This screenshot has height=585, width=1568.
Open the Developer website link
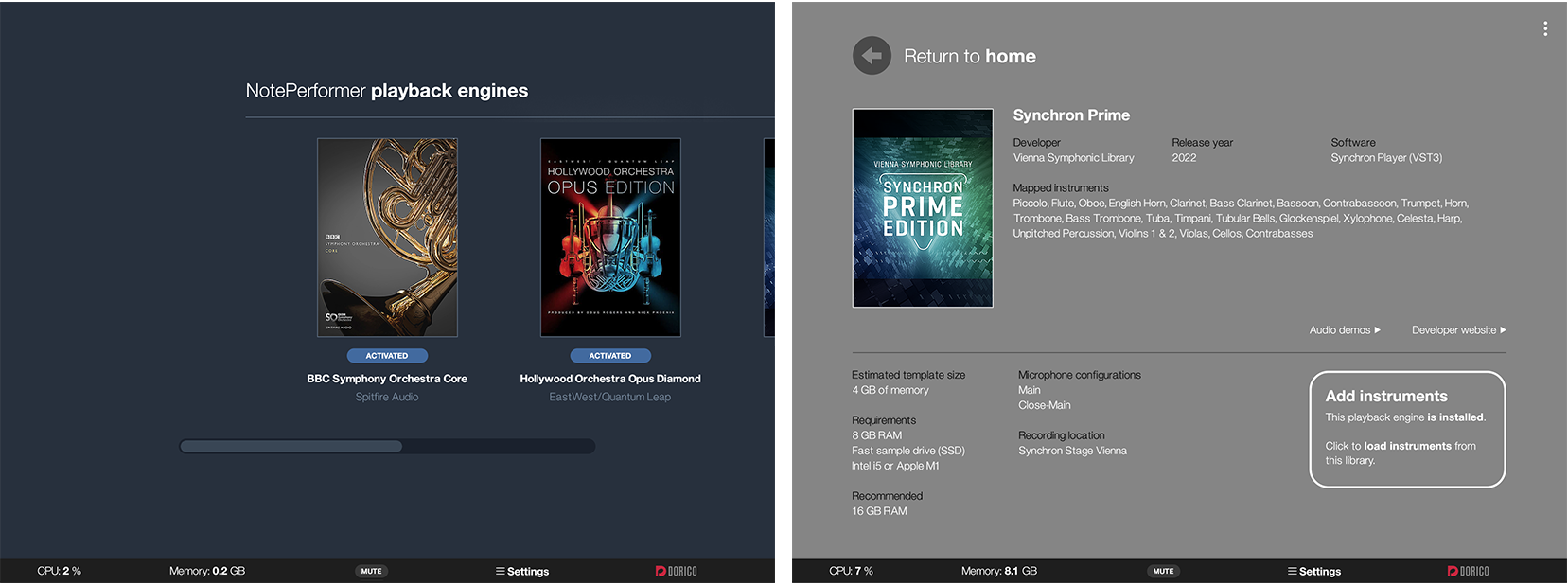coord(1458,330)
